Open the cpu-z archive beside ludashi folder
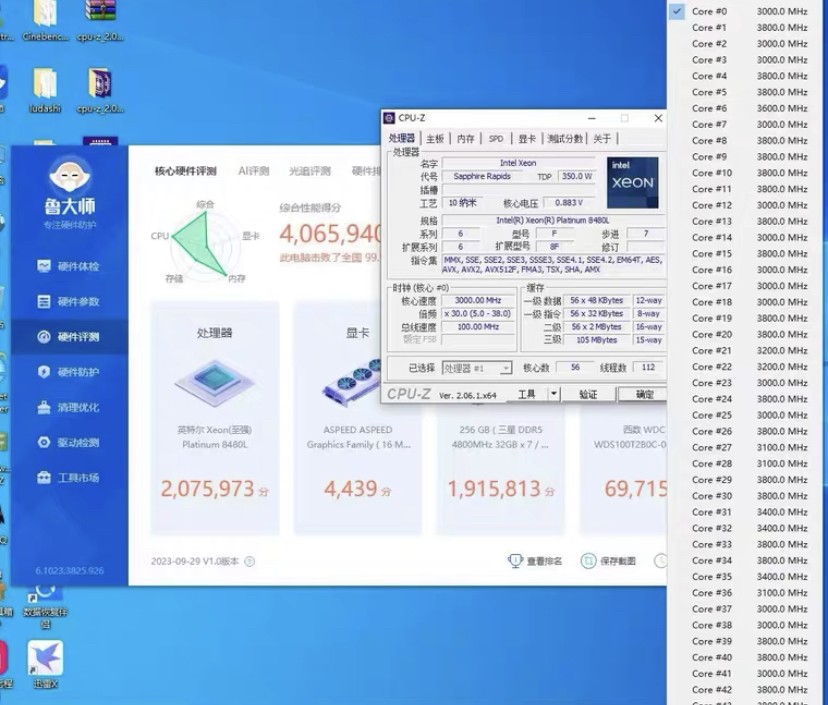828x705 pixels. tap(100, 90)
